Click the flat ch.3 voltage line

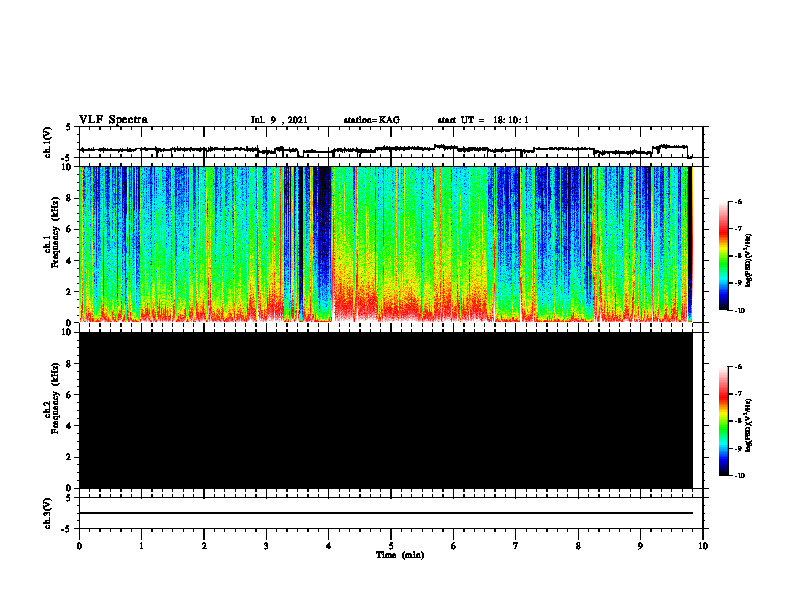[386, 513]
